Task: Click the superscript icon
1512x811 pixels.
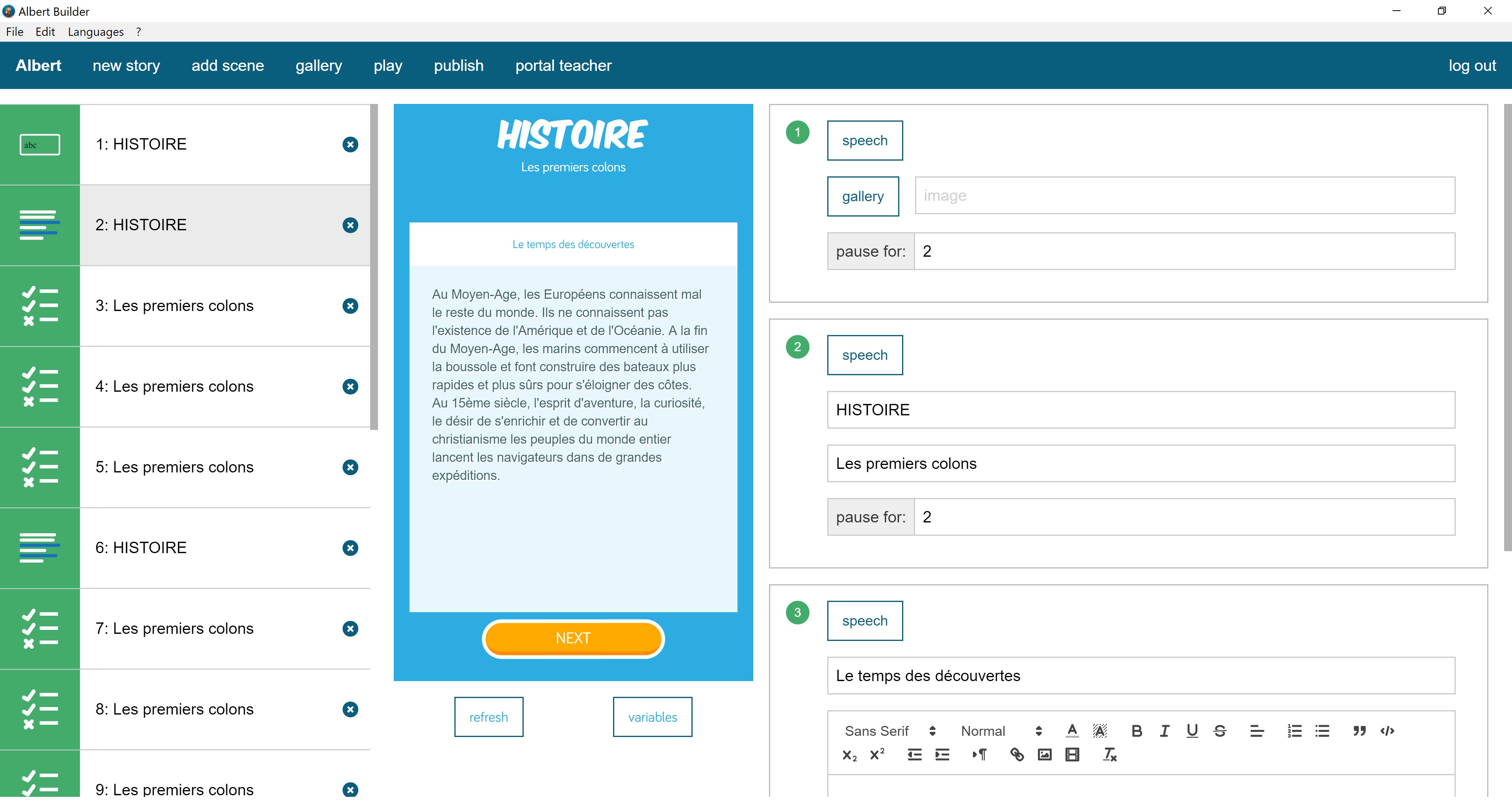Action: point(877,755)
